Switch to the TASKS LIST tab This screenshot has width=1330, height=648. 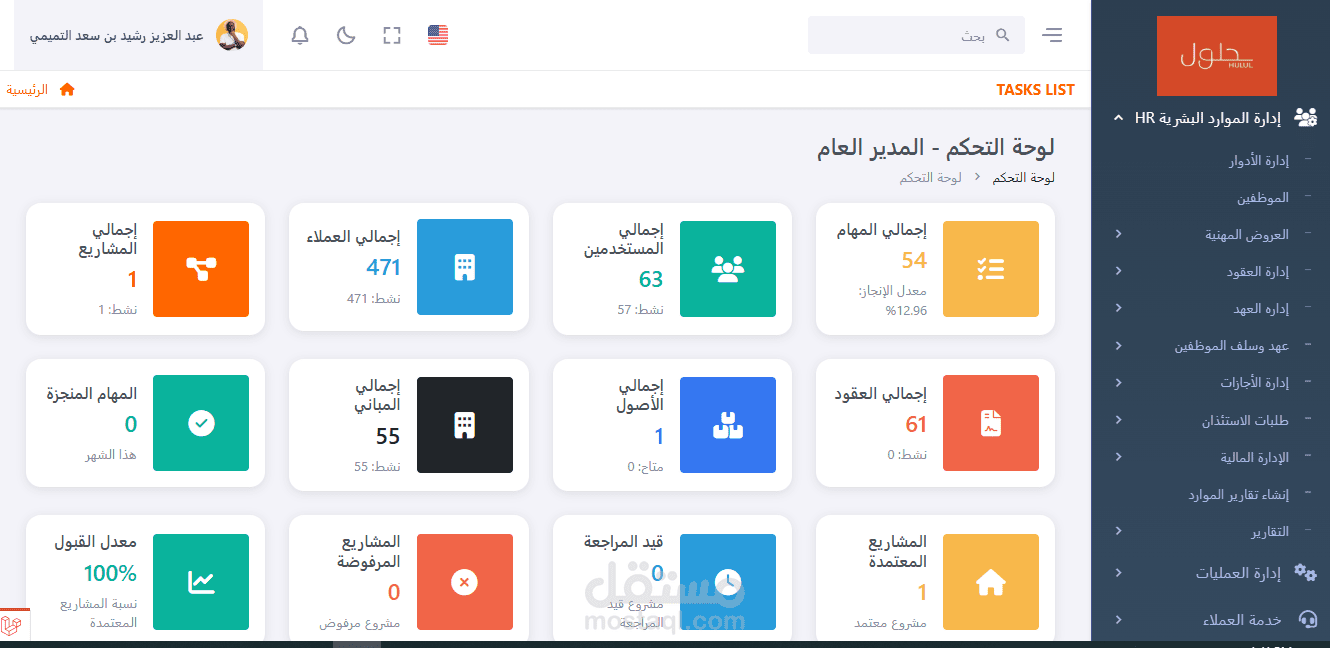pyautogui.click(x=1035, y=89)
